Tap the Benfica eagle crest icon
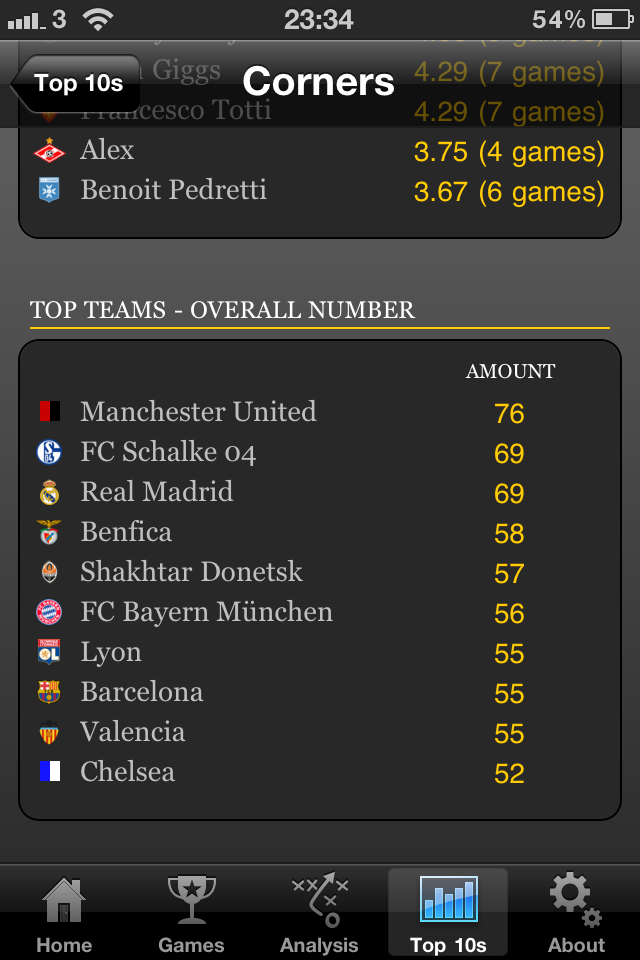Viewport: 640px width, 960px height. click(49, 532)
